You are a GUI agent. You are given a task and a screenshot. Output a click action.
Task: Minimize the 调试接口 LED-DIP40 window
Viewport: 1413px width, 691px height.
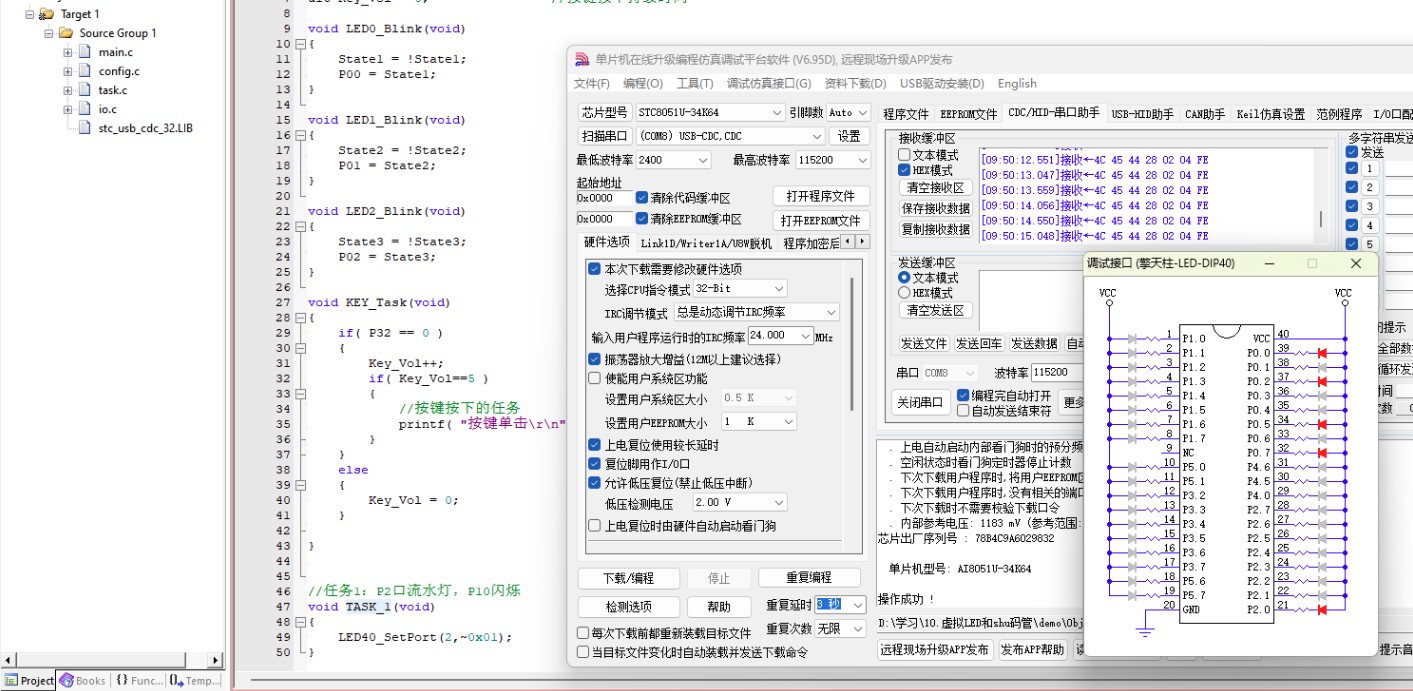(x=1270, y=264)
